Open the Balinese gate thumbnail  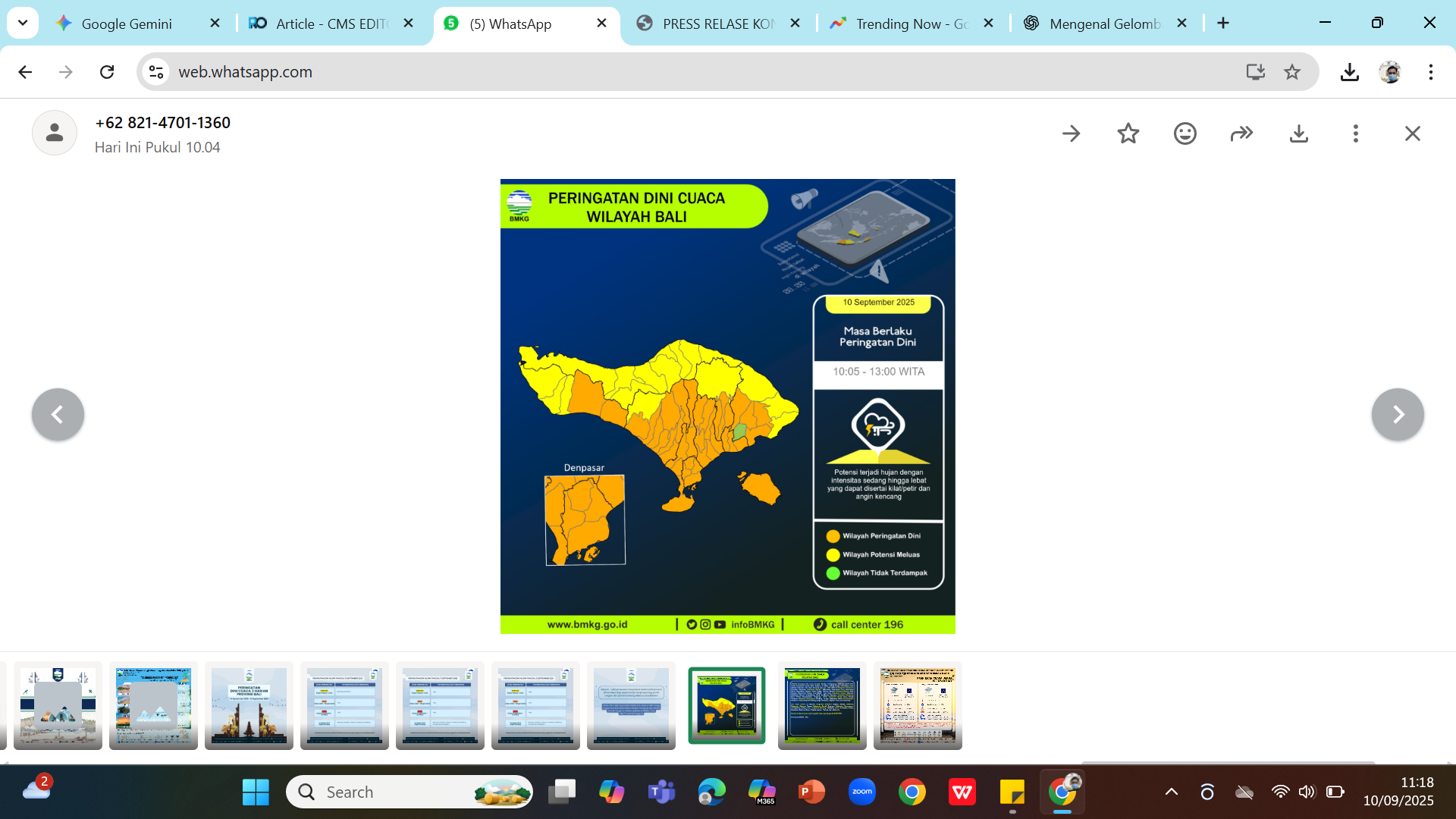(x=249, y=705)
